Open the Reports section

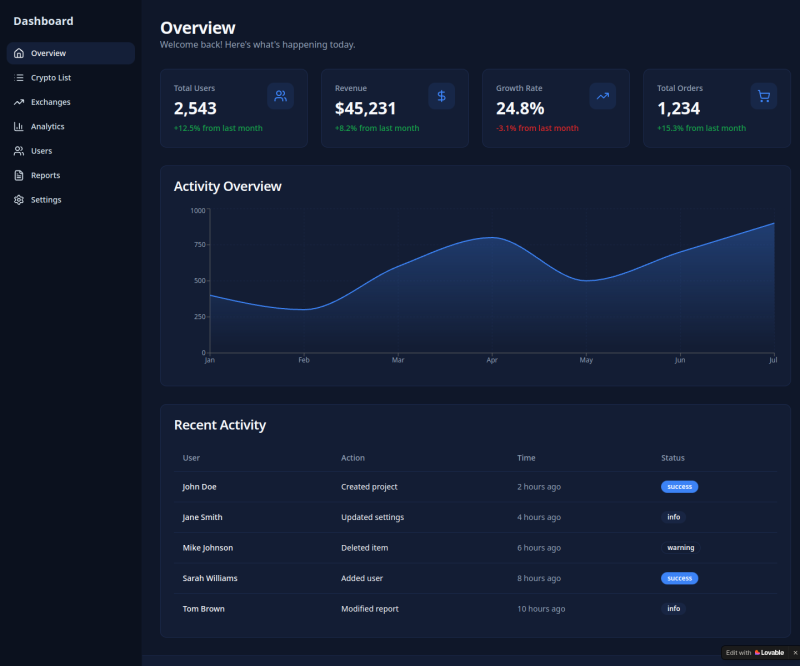pos(71,176)
